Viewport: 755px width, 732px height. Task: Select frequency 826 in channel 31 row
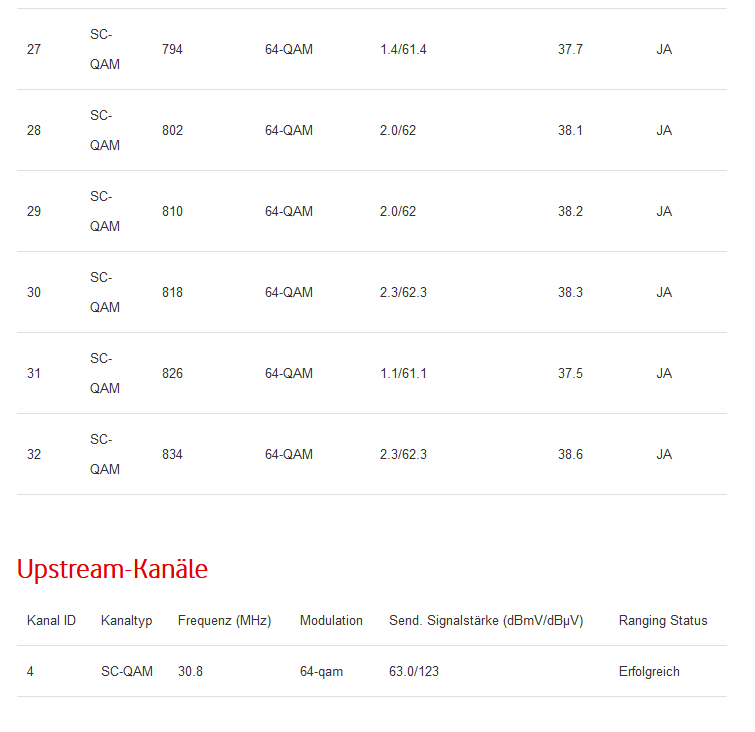coord(172,373)
